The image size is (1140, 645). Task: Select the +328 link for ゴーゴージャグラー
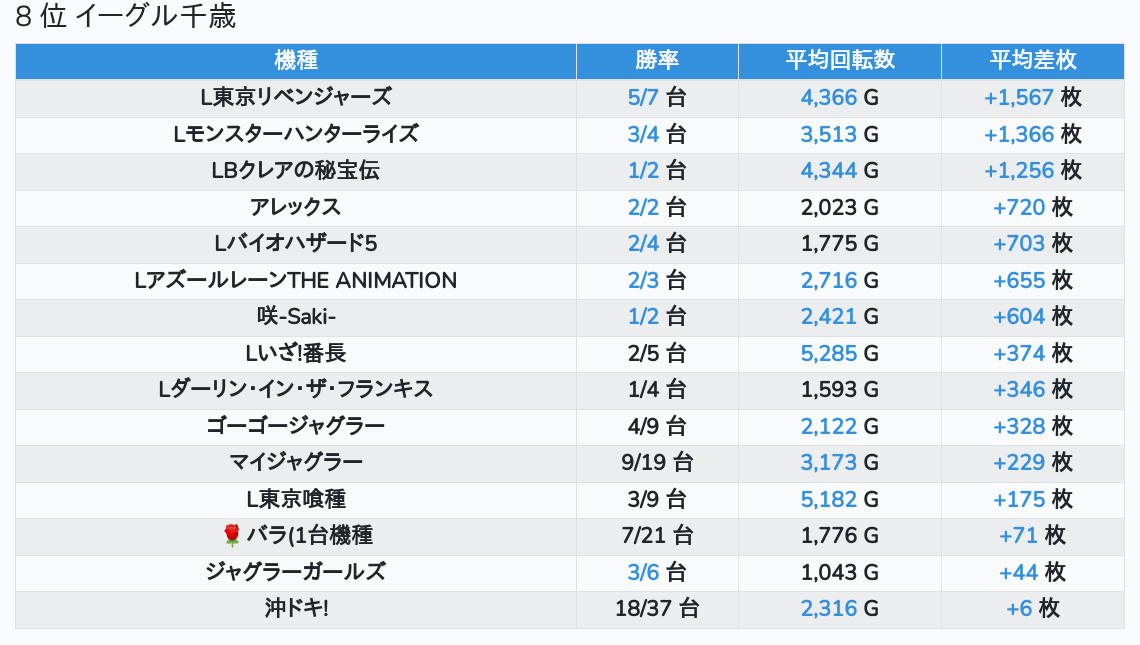click(x=1019, y=427)
